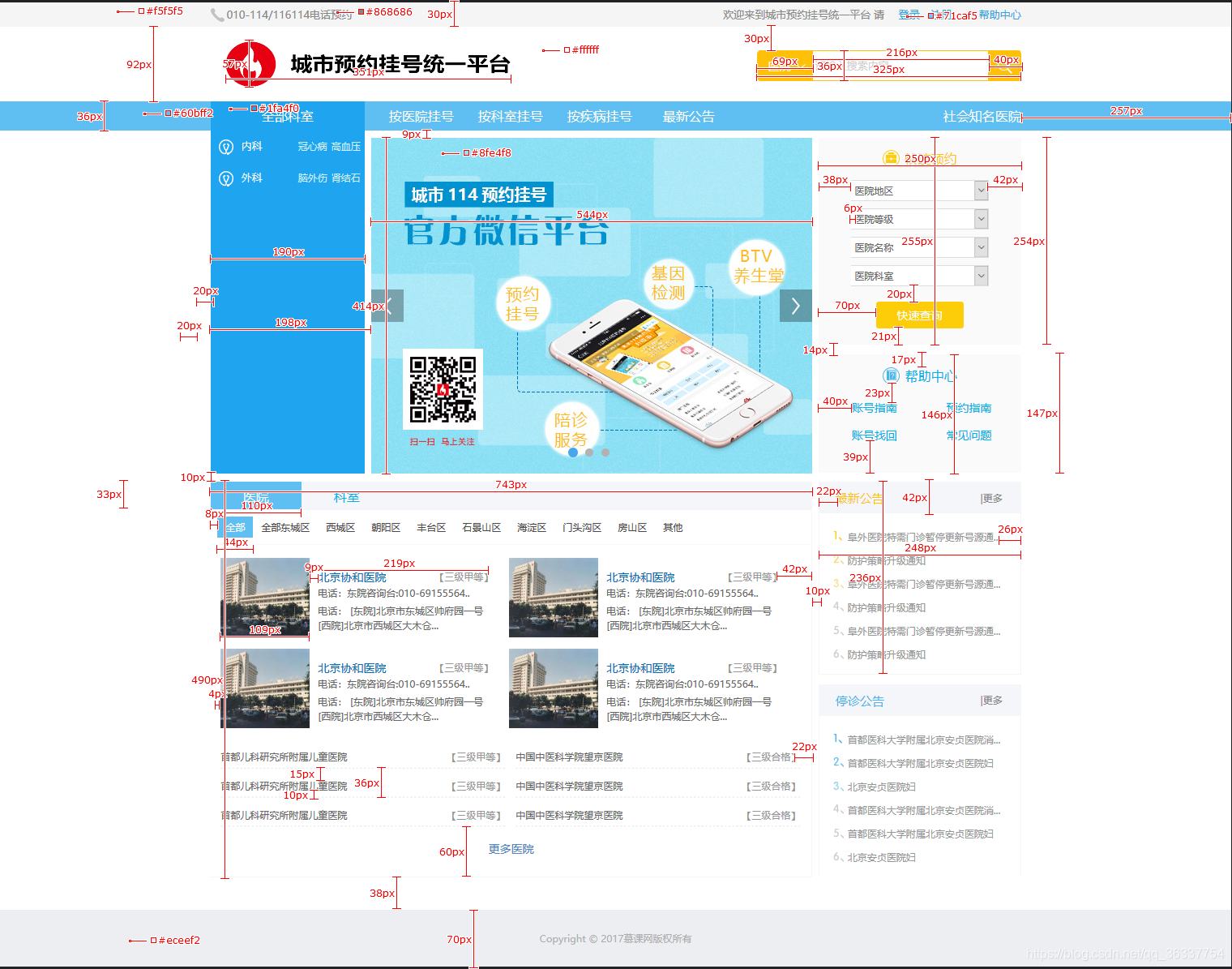The height and width of the screenshot is (969, 1232).
Task: Open the 常见问题 help link
Action: [969, 435]
